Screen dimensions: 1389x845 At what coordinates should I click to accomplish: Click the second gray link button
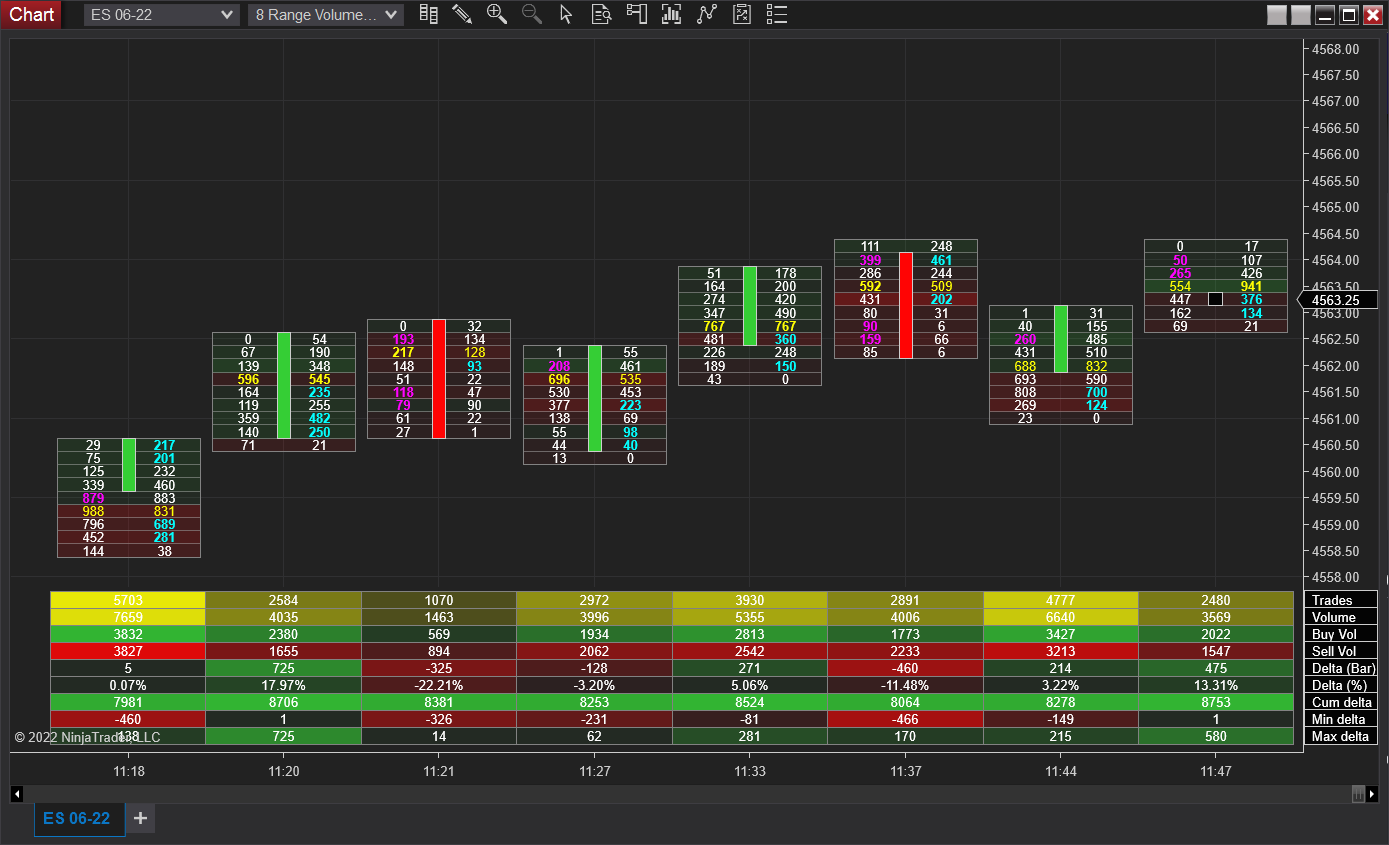pos(1300,15)
